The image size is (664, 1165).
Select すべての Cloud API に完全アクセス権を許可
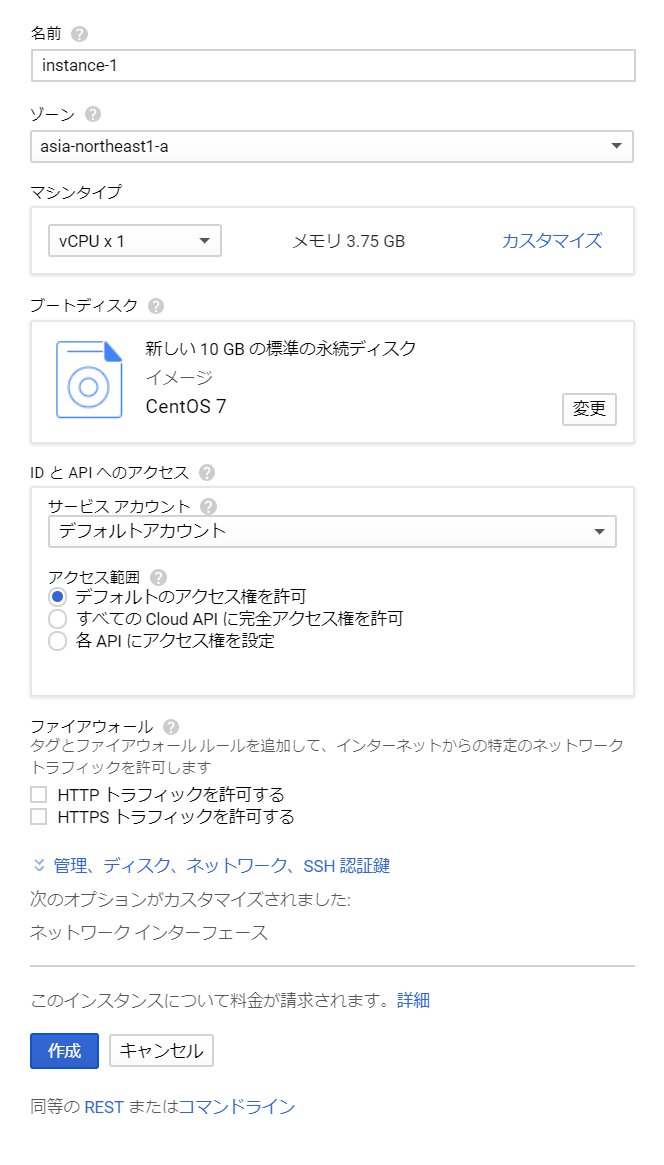tap(58, 619)
